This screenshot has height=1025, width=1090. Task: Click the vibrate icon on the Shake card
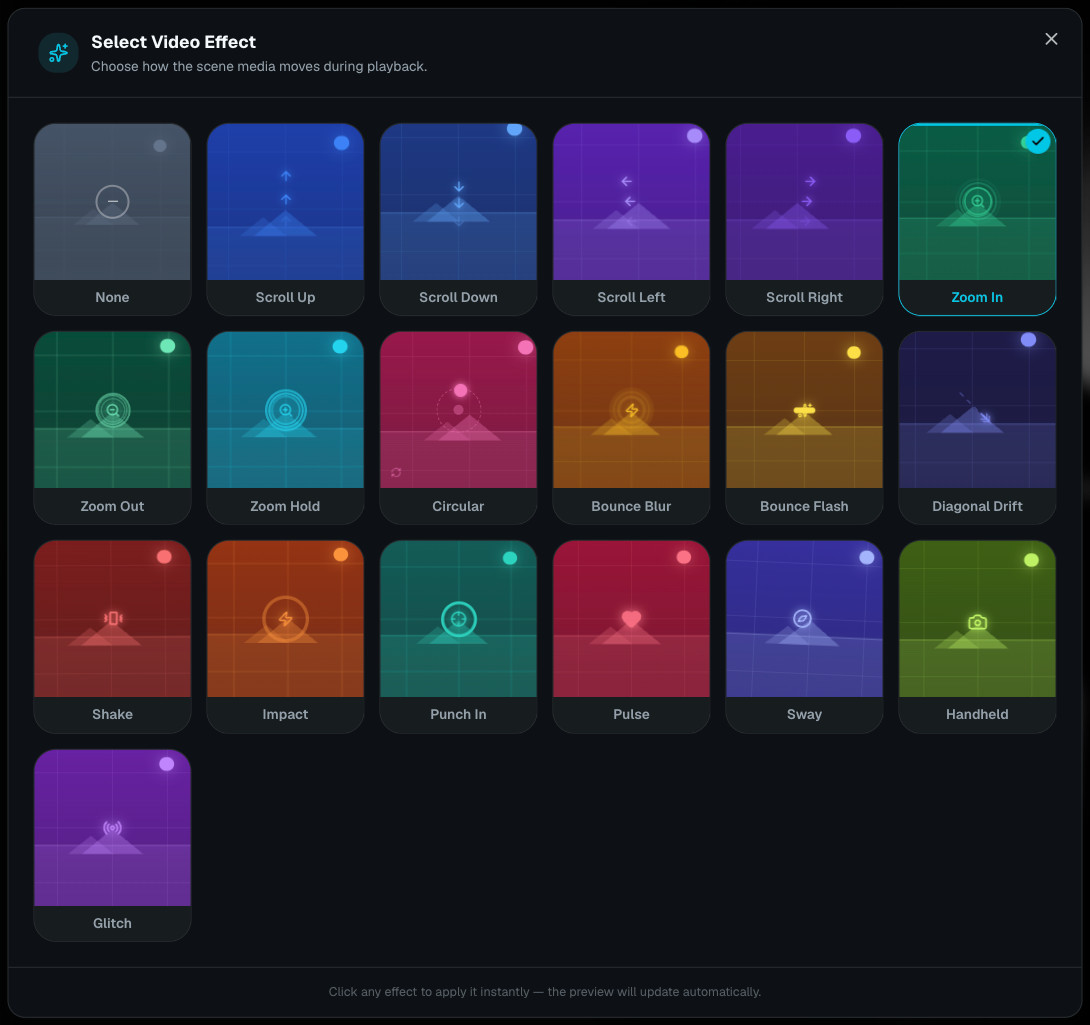pos(113,618)
